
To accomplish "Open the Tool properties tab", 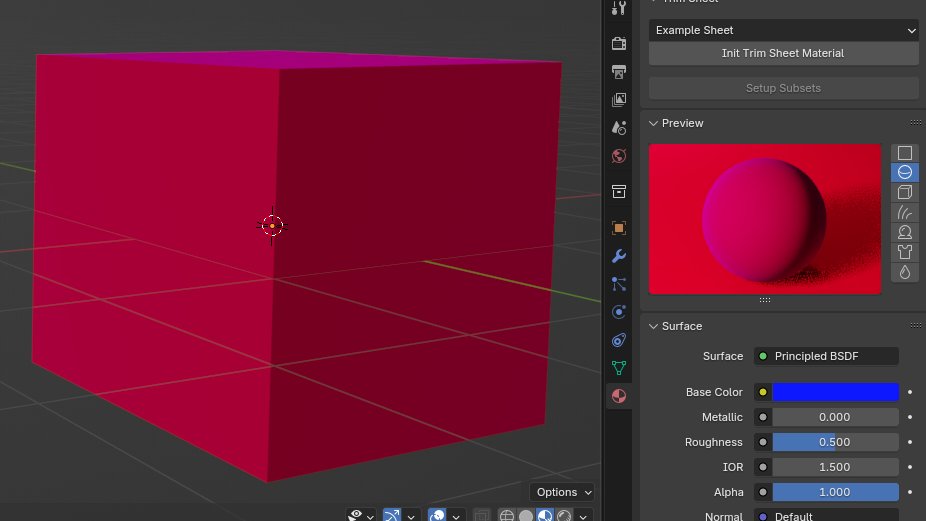I will [x=618, y=8].
